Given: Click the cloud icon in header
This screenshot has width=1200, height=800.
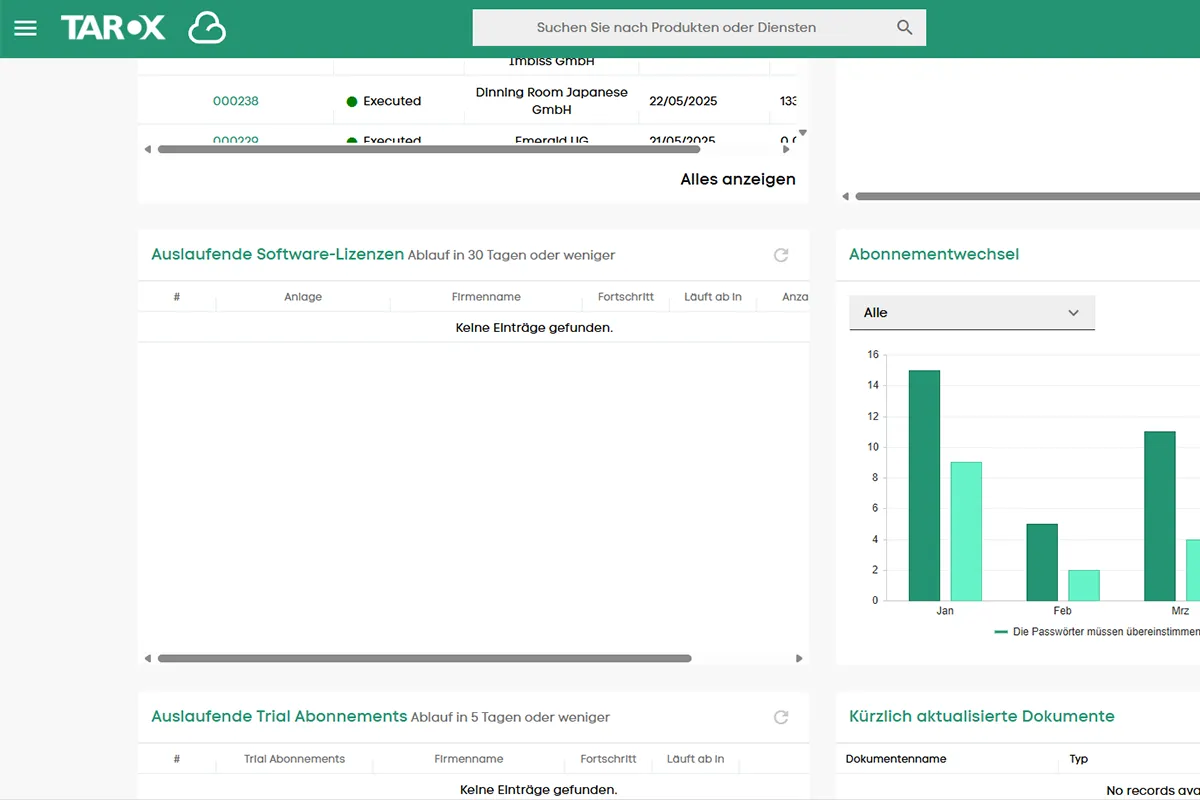Looking at the screenshot, I should pyautogui.click(x=207, y=28).
